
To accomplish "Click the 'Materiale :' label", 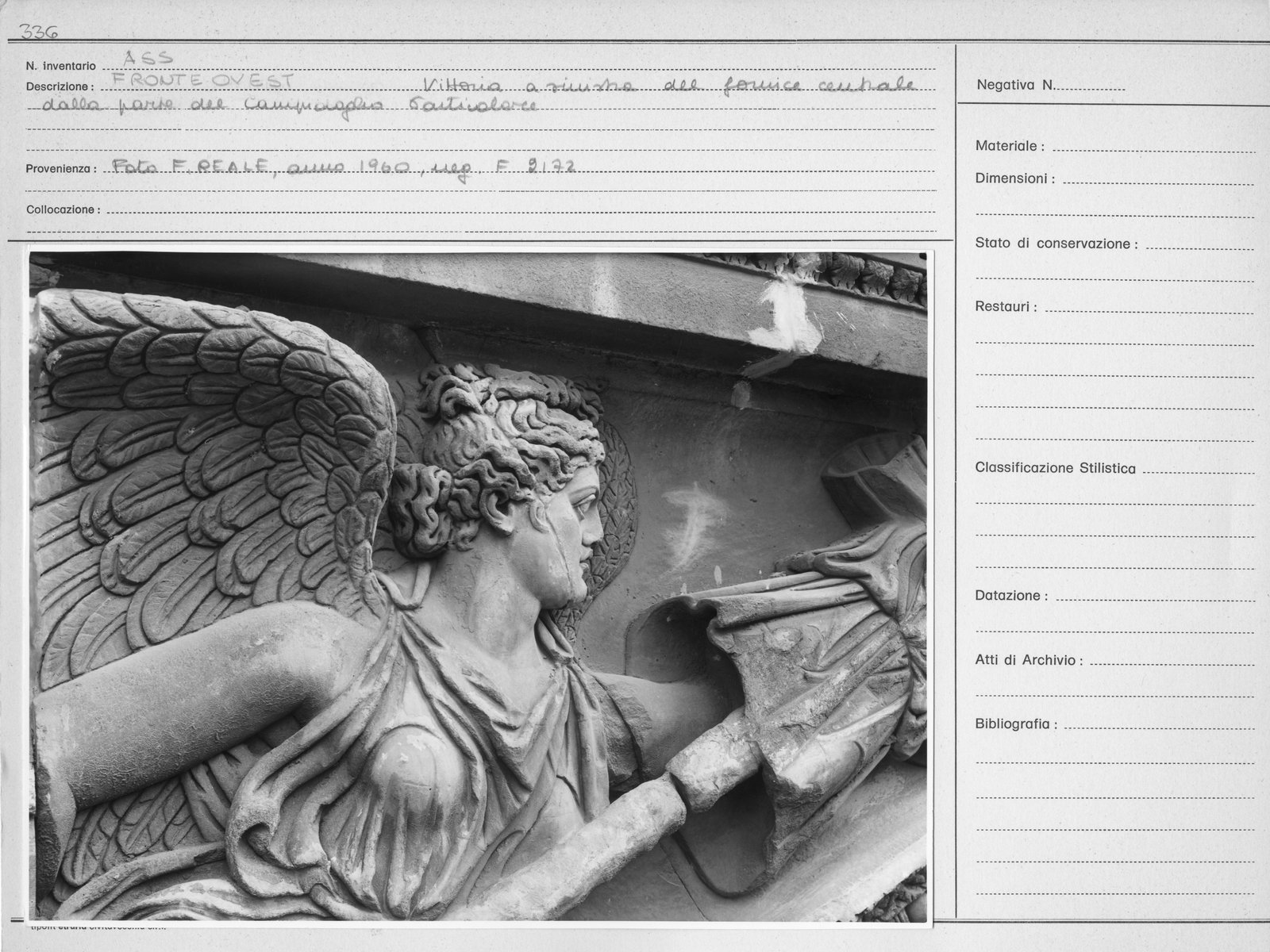I will (x=1010, y=147).
